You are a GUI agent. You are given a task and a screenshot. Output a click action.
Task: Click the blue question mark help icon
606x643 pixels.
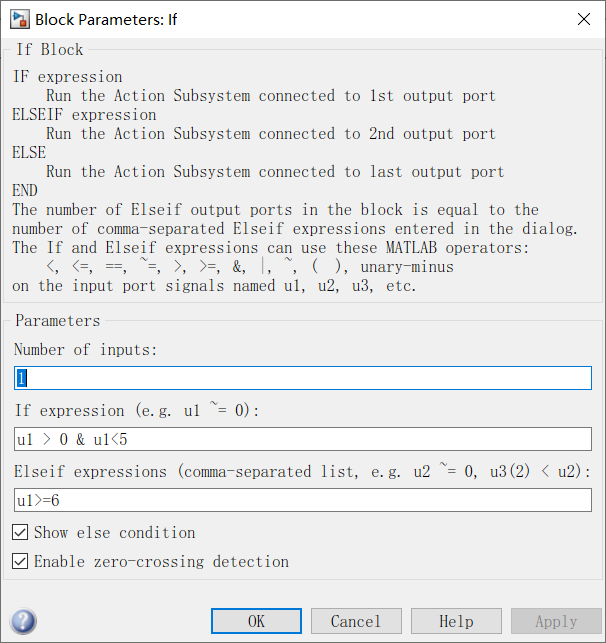pos(24,621)
